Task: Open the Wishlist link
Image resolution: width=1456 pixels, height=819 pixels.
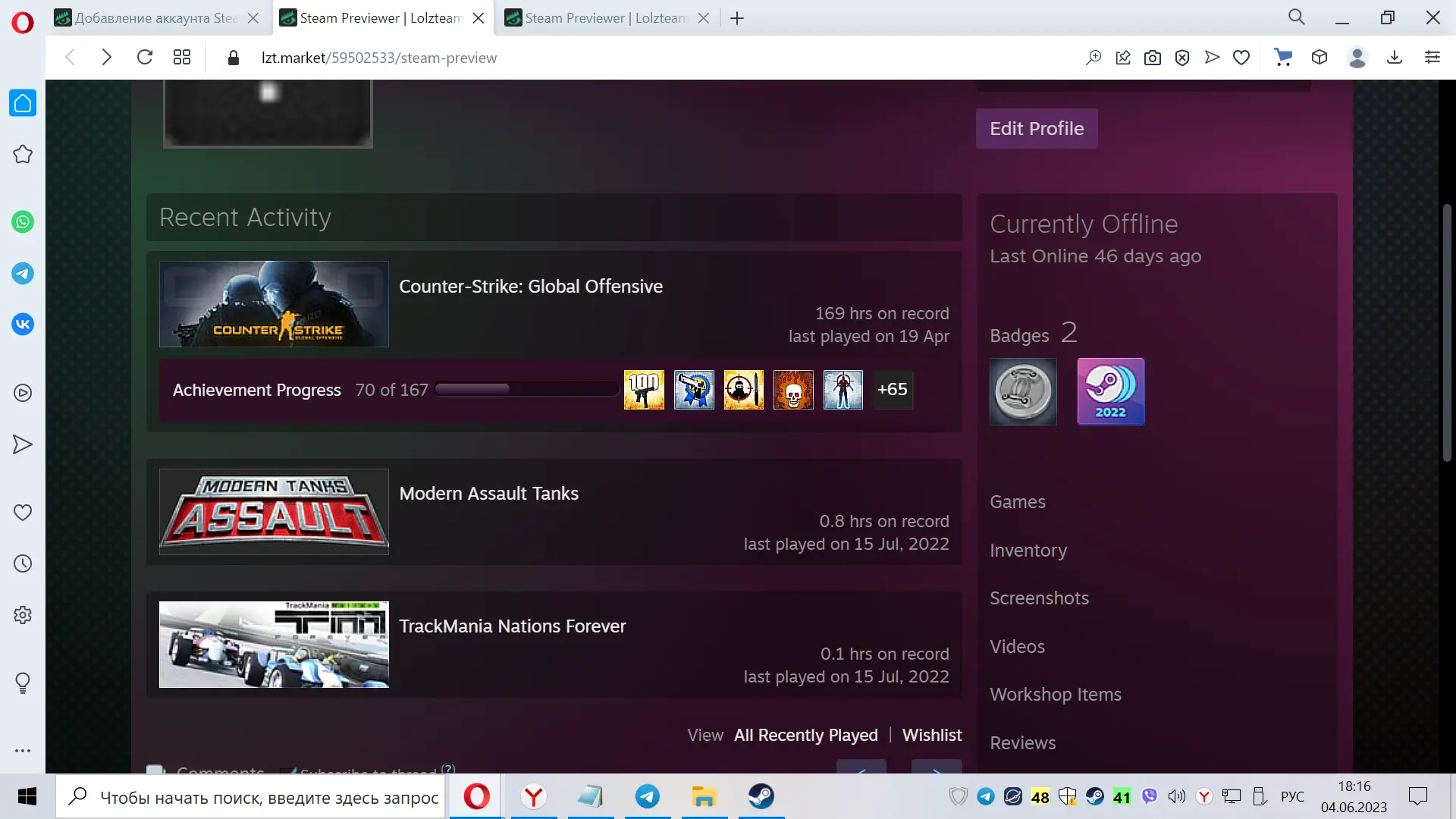Action: click(932, 735)
